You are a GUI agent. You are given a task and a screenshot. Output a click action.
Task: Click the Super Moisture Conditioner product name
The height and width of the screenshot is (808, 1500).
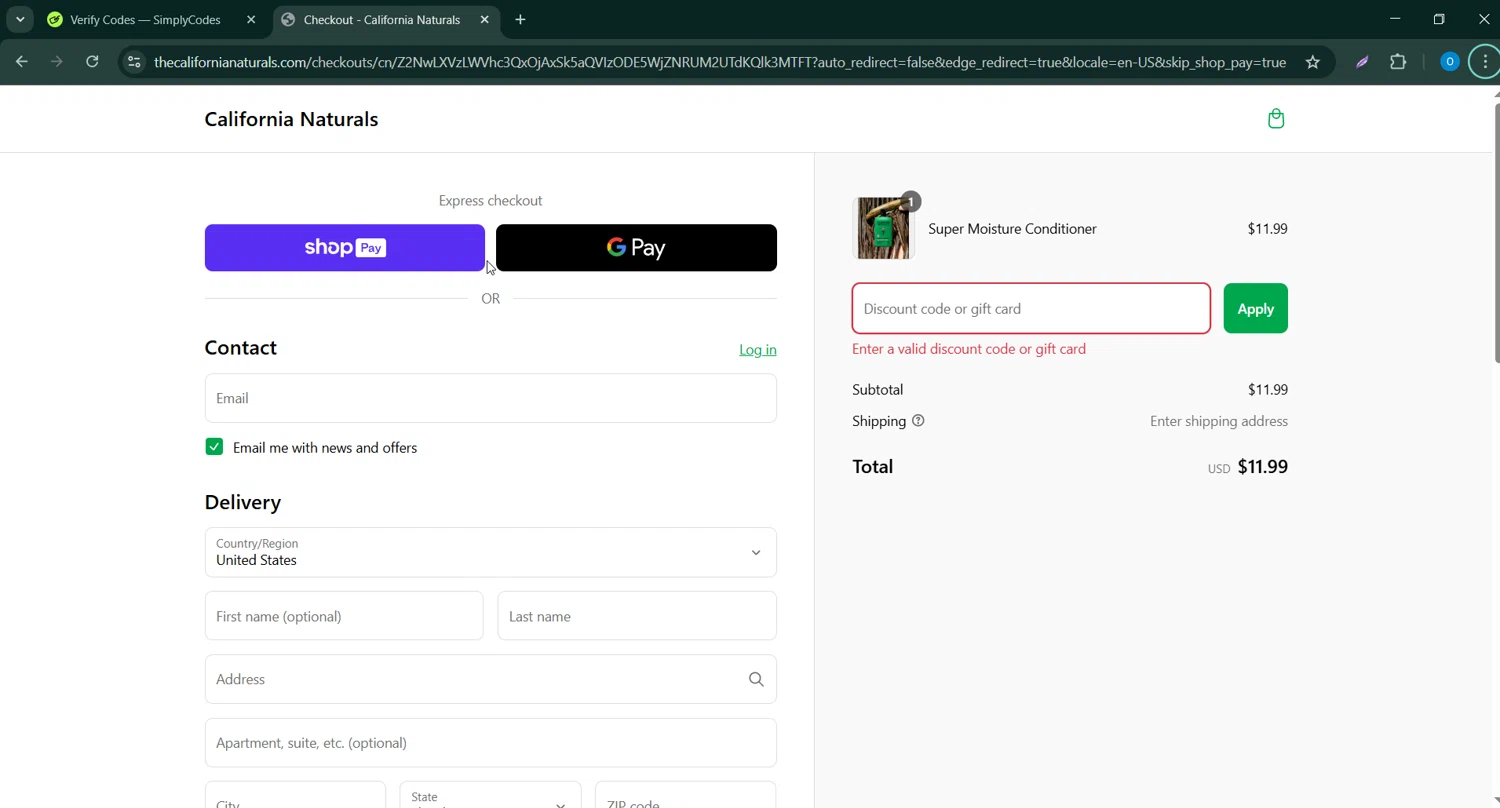click(1012, 229)
